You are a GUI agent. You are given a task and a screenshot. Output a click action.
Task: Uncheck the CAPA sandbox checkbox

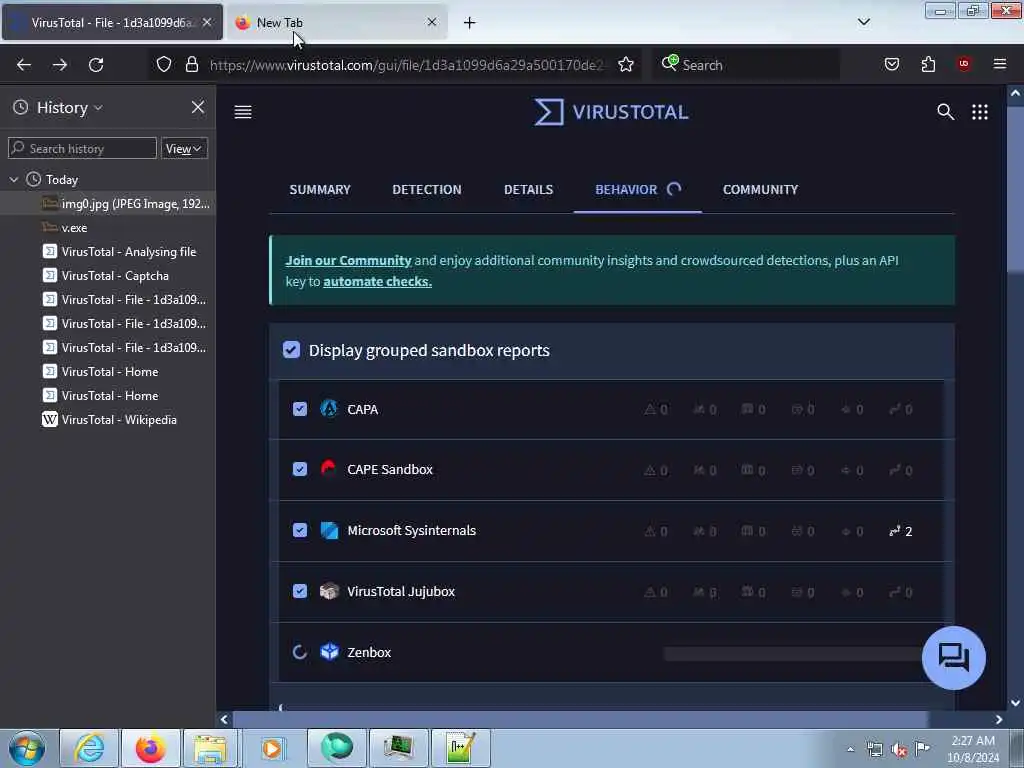(300, 409)
